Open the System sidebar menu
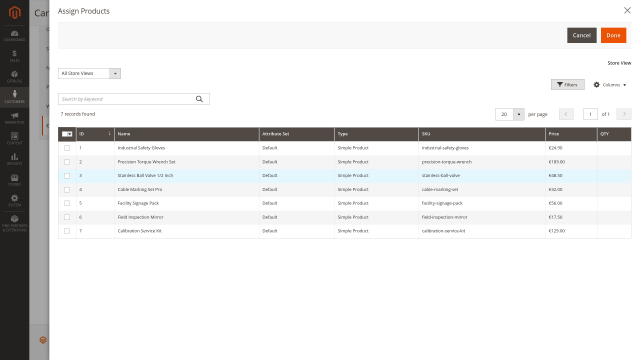640x360 pixels. click(x=14, y=200)
